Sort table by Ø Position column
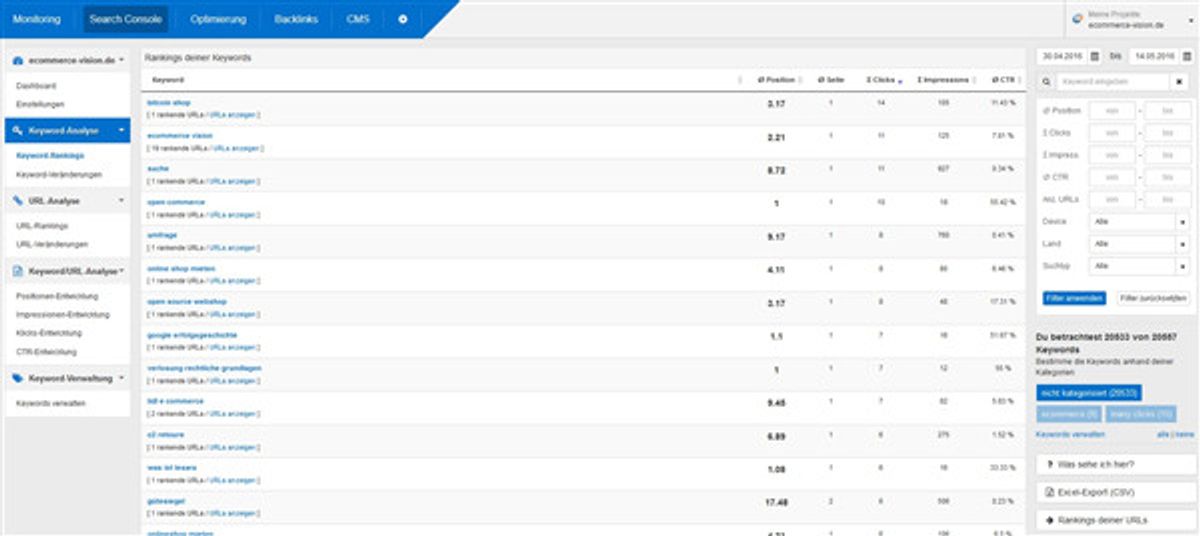Screen dimensions: 1200x536 tap(776, 80)
